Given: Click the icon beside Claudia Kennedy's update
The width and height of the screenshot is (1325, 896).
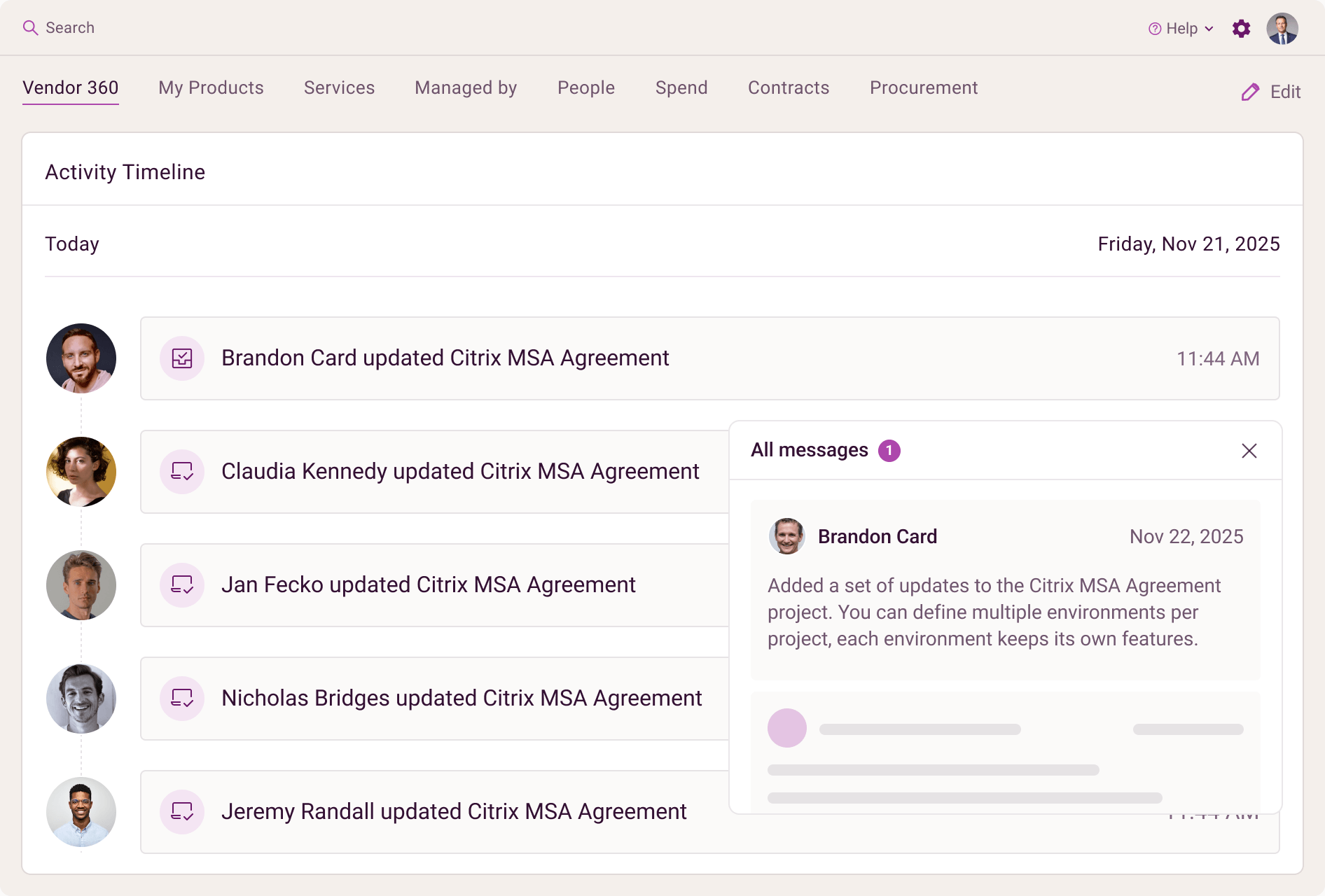Looking at the screenshot, I should 182,472.
